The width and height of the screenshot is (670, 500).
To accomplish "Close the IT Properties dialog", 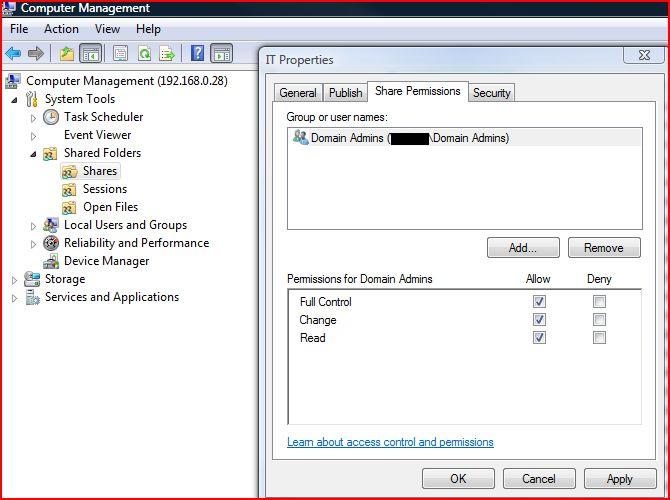I will click(644, 55).
